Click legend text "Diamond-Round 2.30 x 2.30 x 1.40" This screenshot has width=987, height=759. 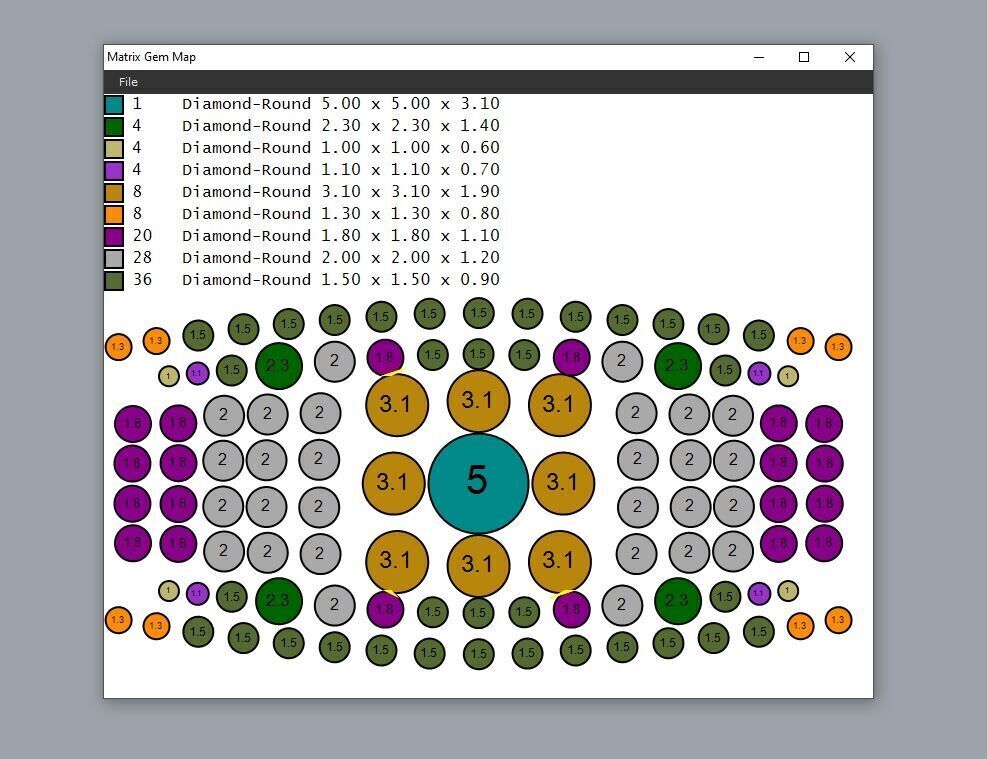coord(341,126)
